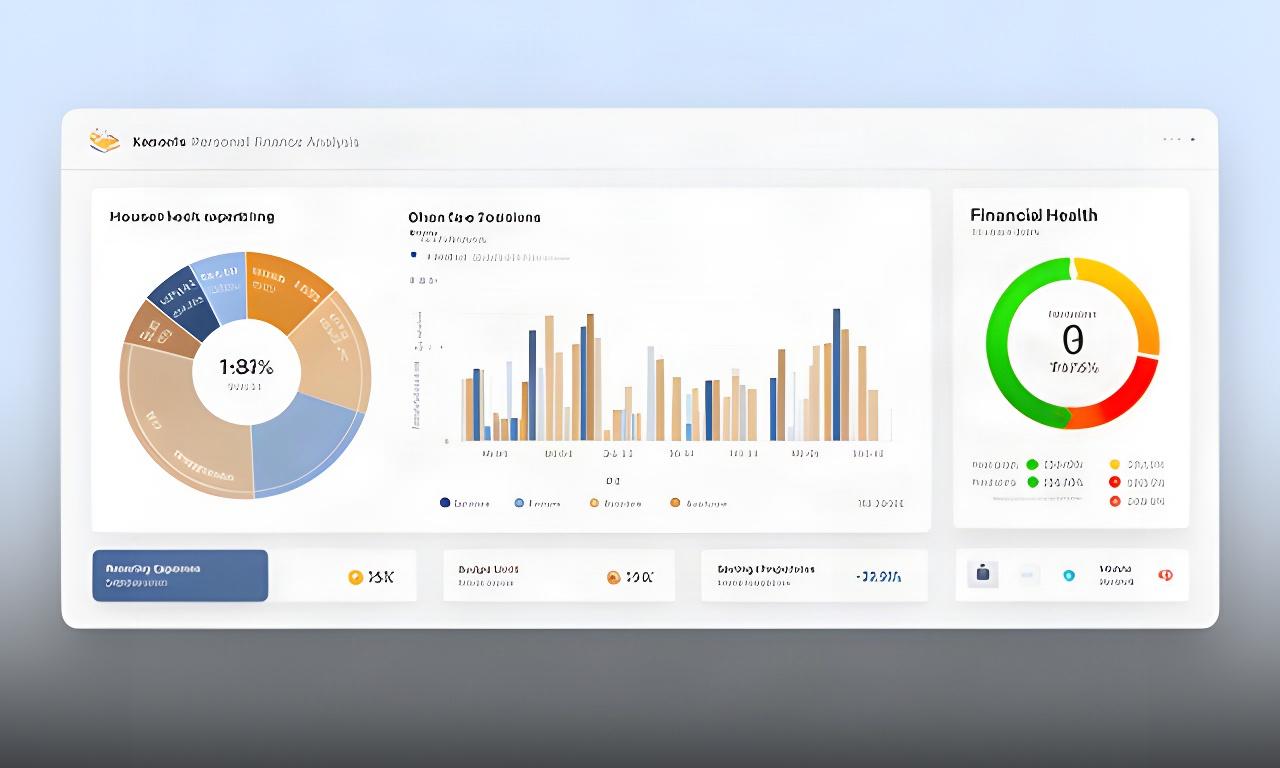Click the Financial Health panel title
1280x768 pixels.
tap(1033, 215)
